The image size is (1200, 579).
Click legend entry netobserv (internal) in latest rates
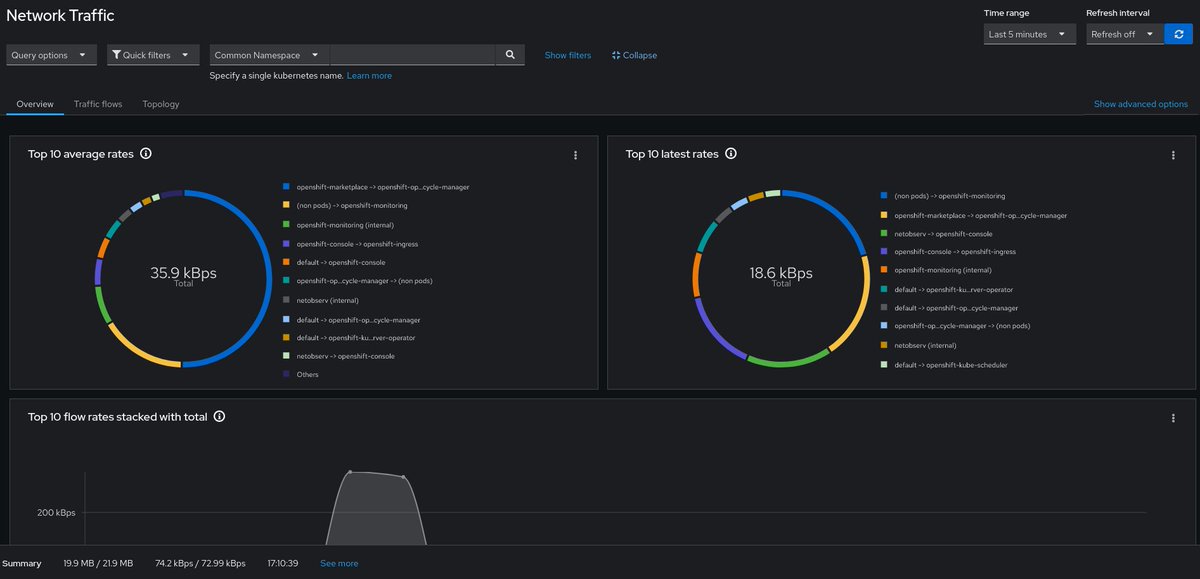pos(925,345)
